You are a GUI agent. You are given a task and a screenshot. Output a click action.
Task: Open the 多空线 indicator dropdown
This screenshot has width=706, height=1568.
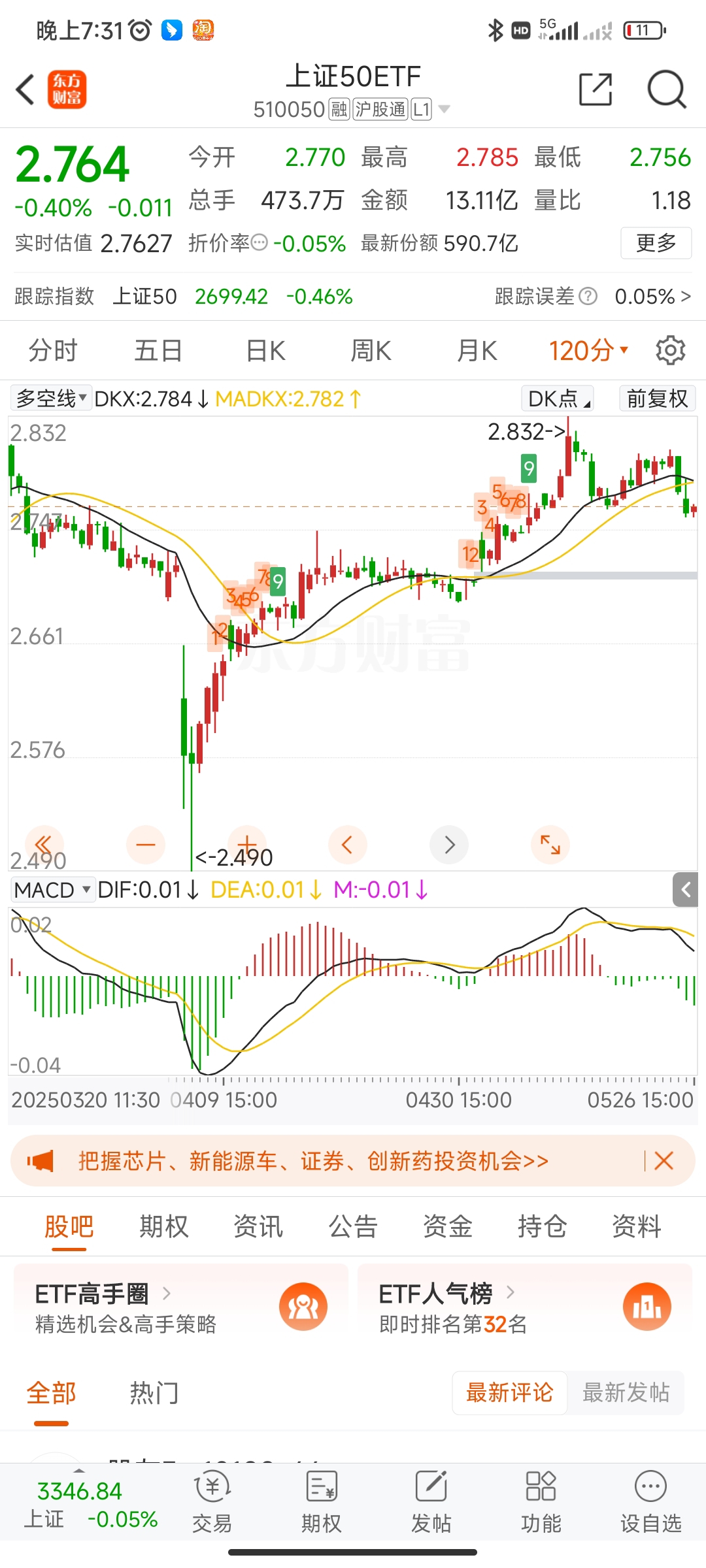tap(51, 399)
